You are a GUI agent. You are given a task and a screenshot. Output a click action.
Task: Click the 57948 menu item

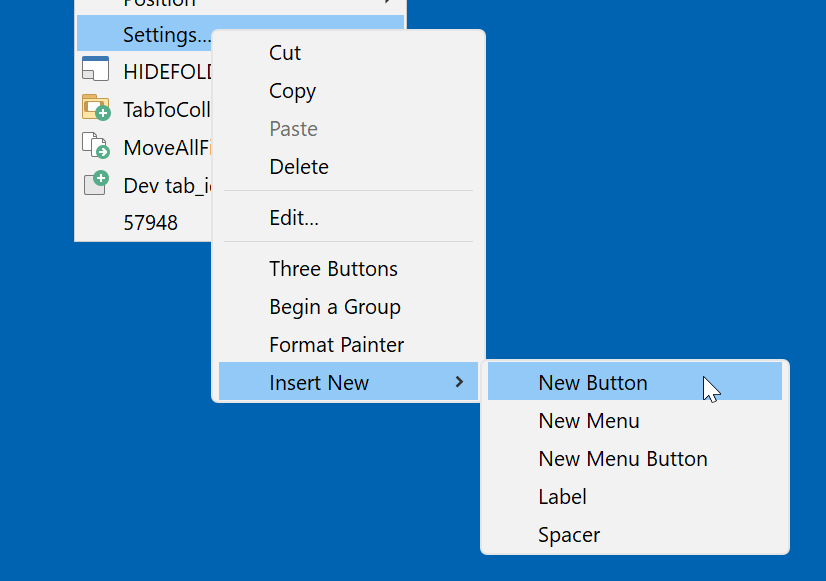click(150, 222)
